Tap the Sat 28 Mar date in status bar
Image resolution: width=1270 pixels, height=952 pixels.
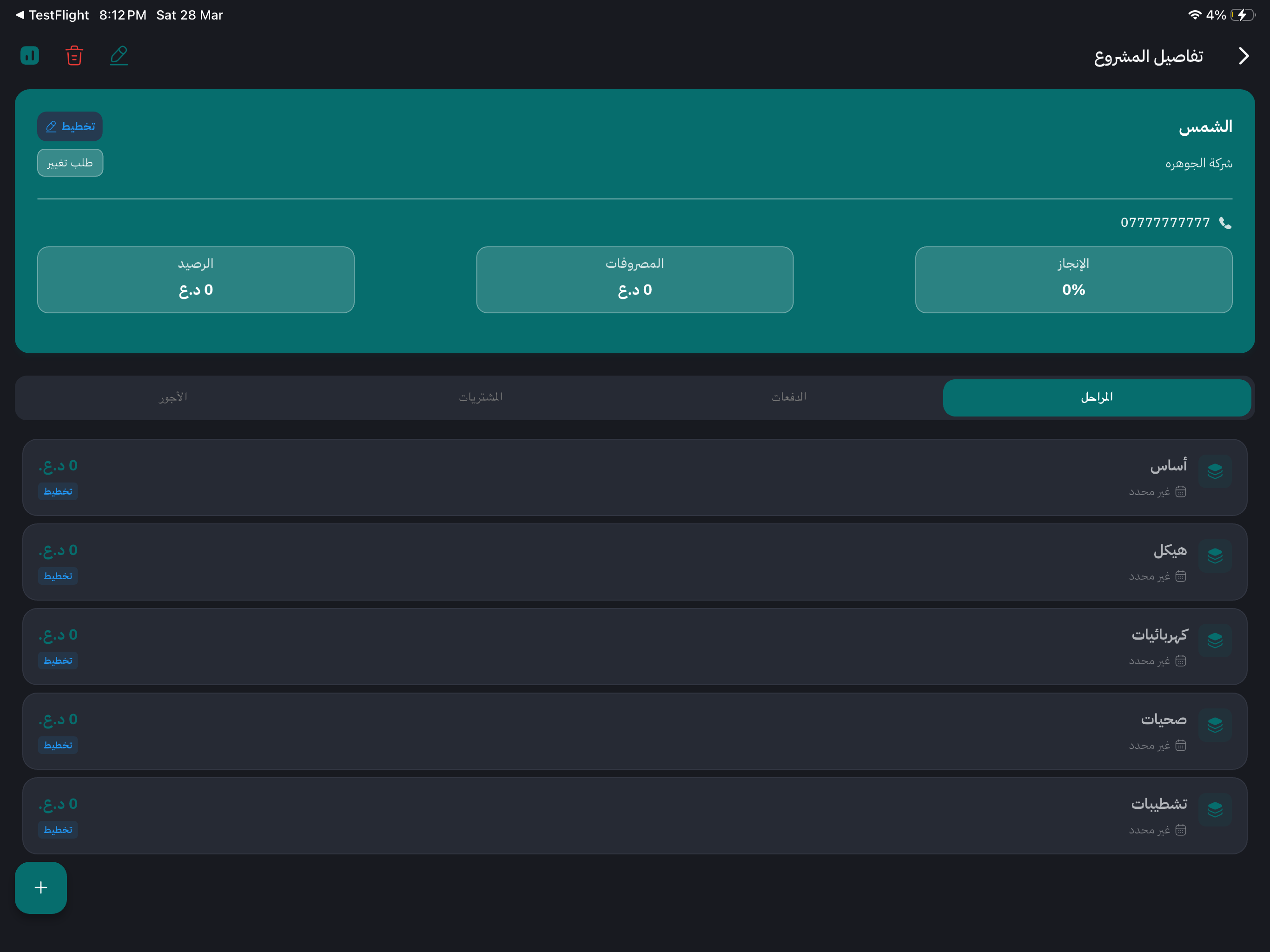(x=190, y=15)
